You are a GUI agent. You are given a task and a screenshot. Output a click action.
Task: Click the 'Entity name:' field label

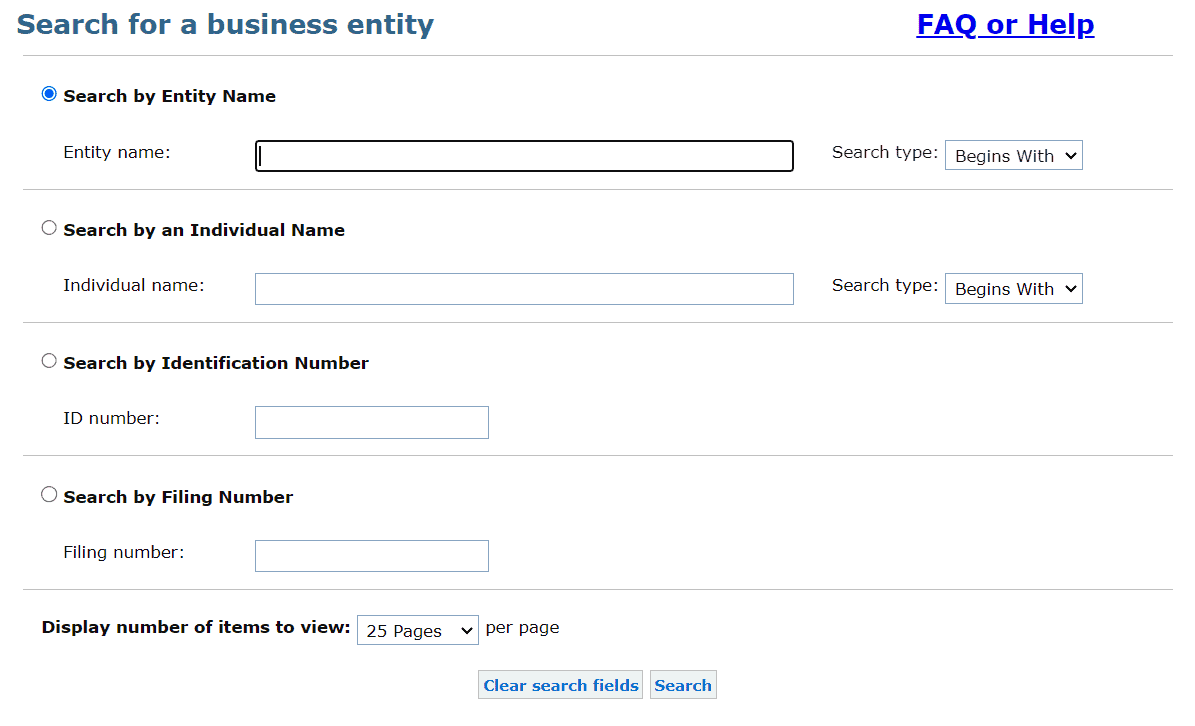tap(117, 152)
